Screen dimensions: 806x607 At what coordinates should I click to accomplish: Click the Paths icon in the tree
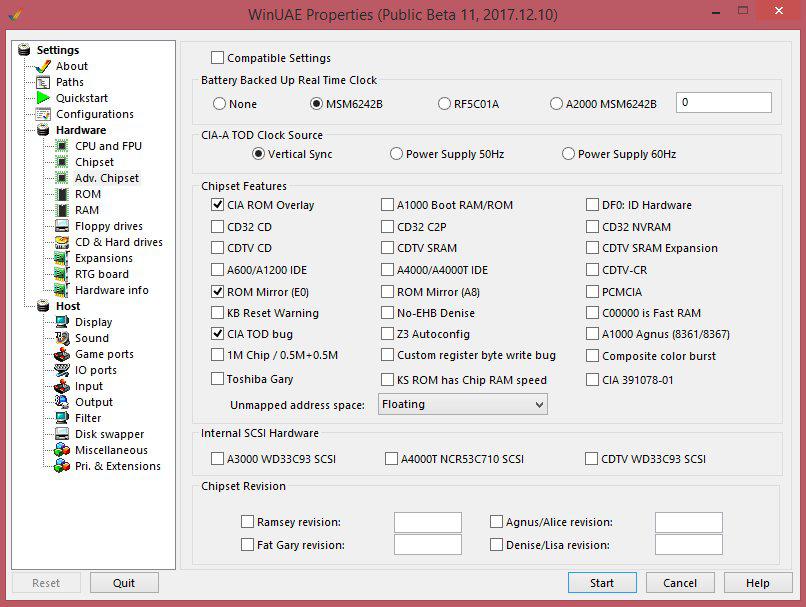click(43, 82)
